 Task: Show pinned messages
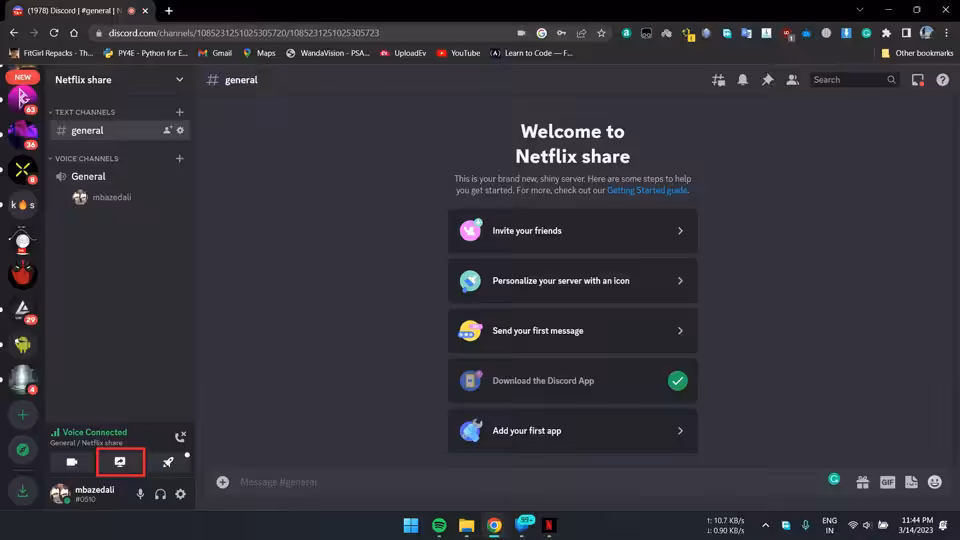coord(767,80)
